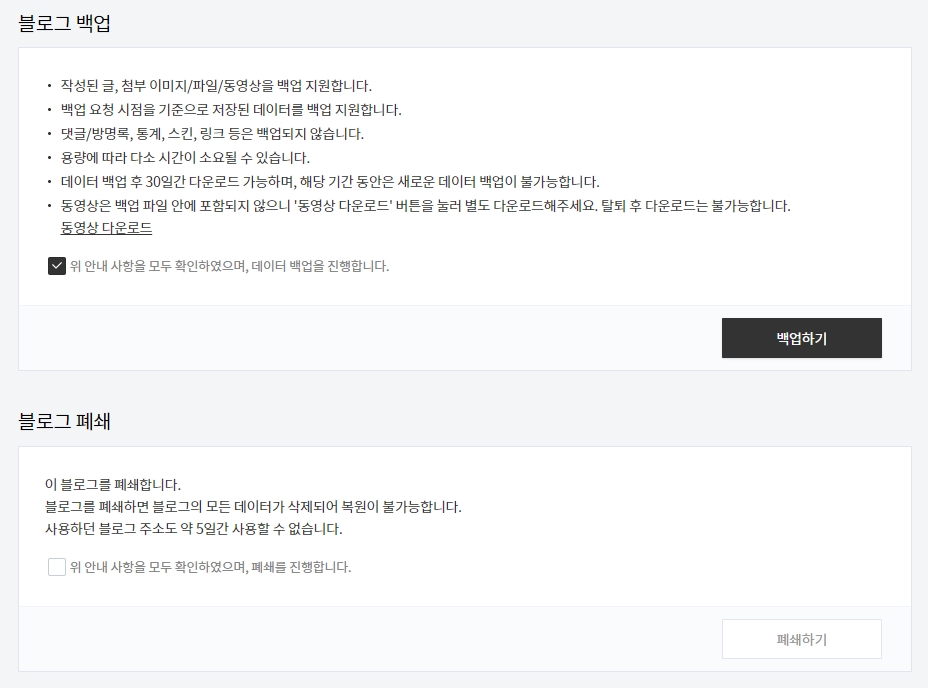
Task: Select the 블로그 백업 section heading
Action: tap(65, 23)
